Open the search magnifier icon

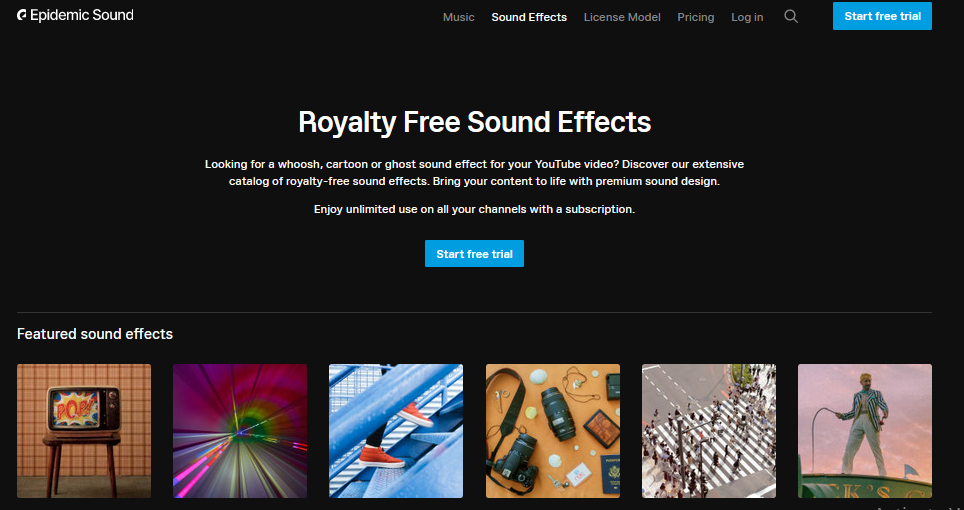click(791, 17)
